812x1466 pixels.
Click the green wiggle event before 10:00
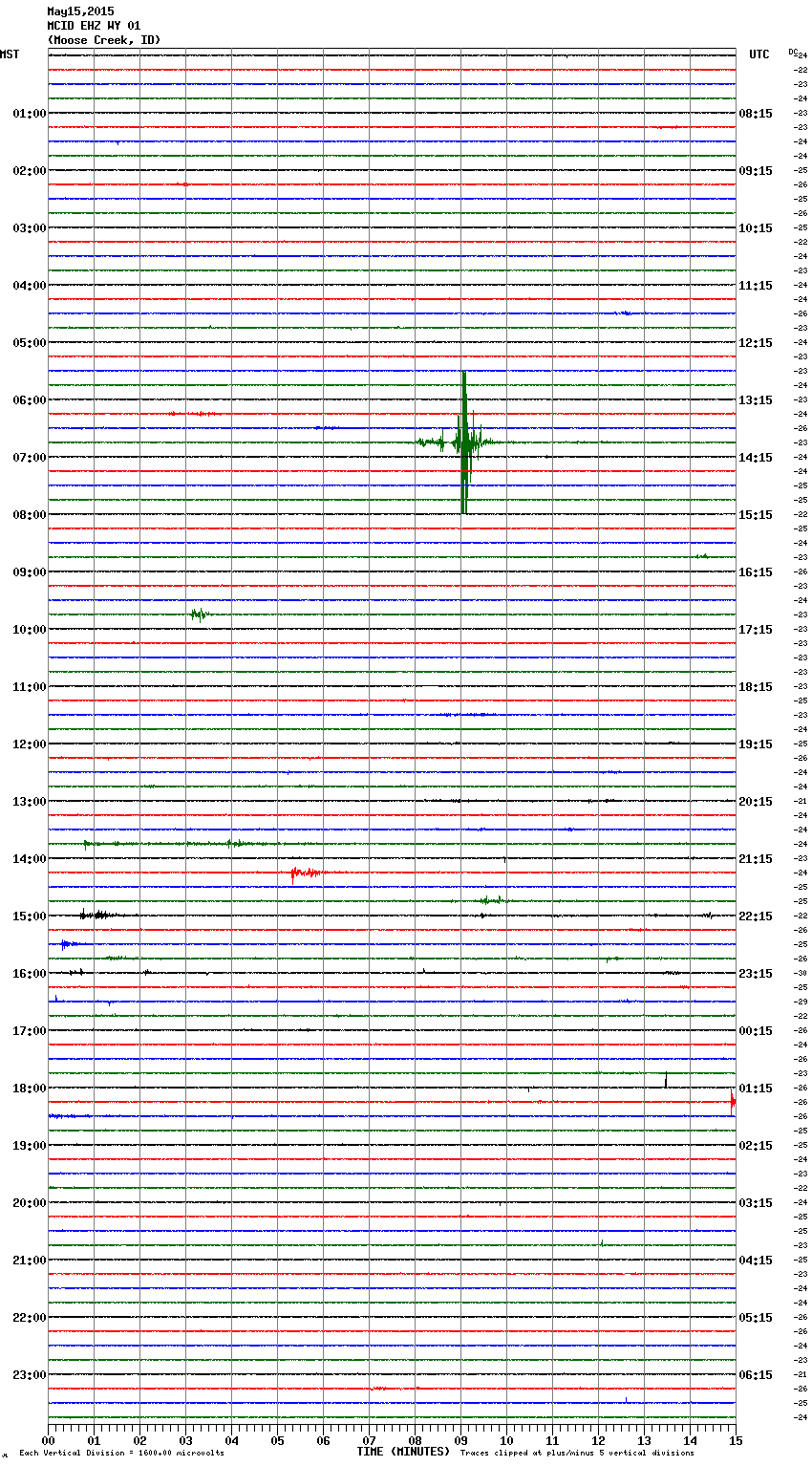(201, 614)
